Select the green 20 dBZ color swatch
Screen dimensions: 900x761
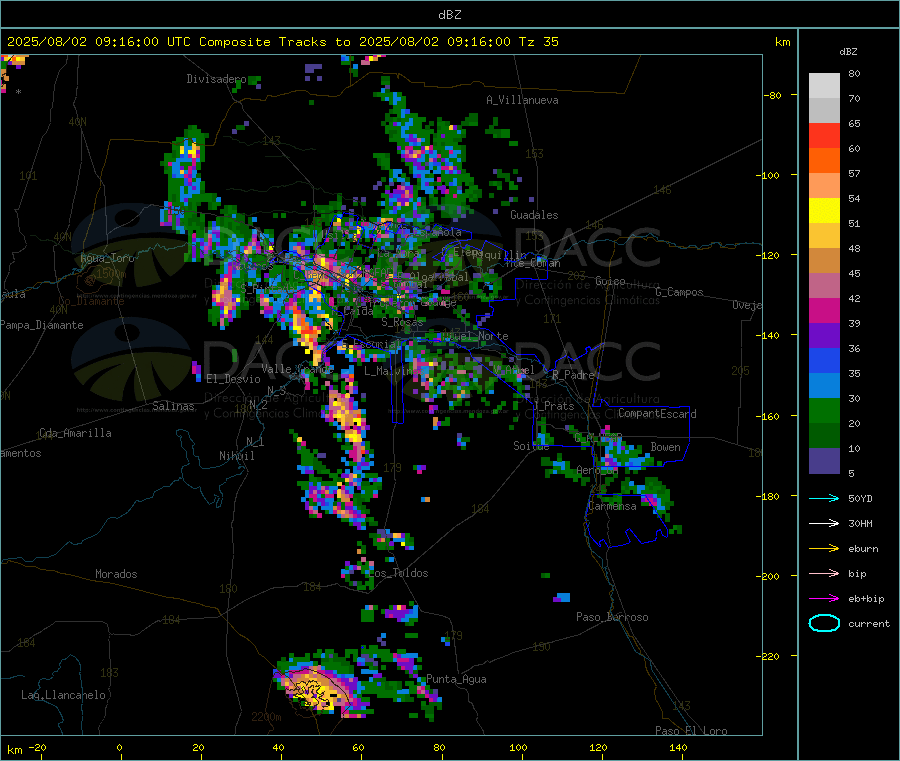[824, 410]
